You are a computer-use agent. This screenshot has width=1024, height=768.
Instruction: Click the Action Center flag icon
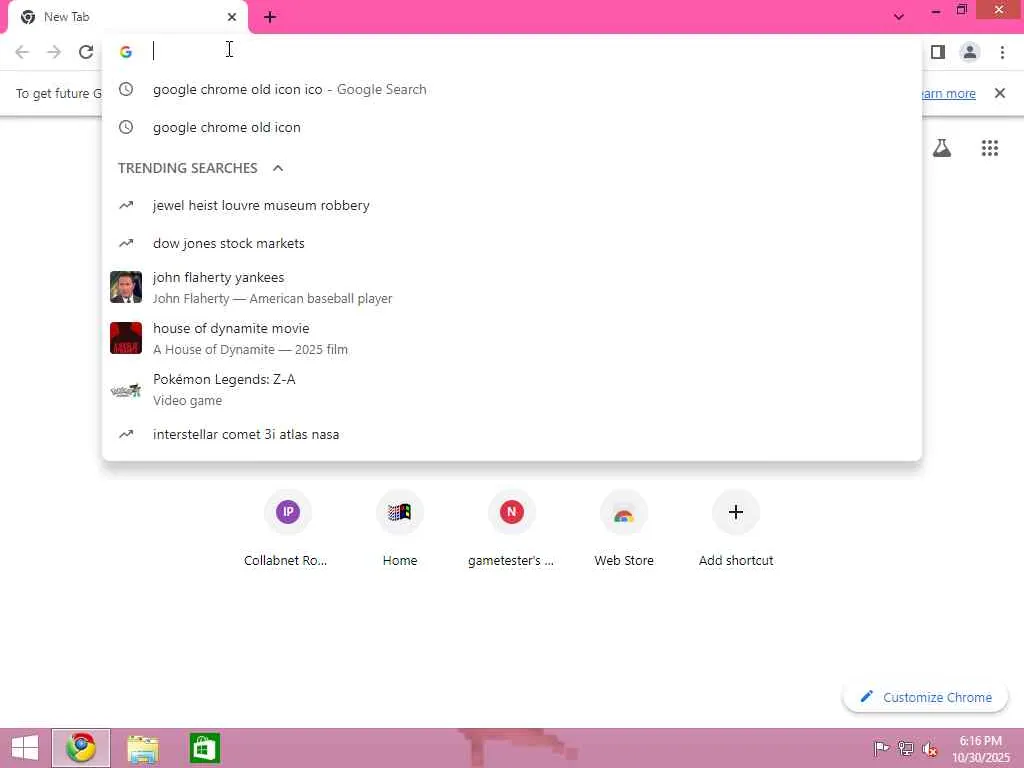point(881,748)
